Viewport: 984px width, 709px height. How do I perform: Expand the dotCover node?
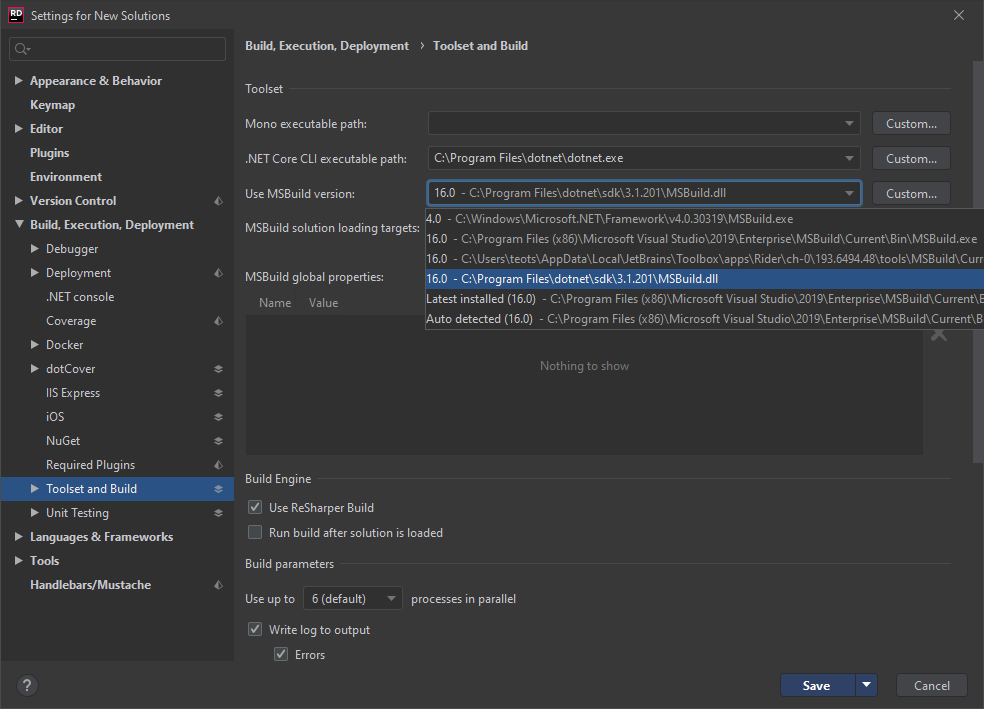click(35, 368)
